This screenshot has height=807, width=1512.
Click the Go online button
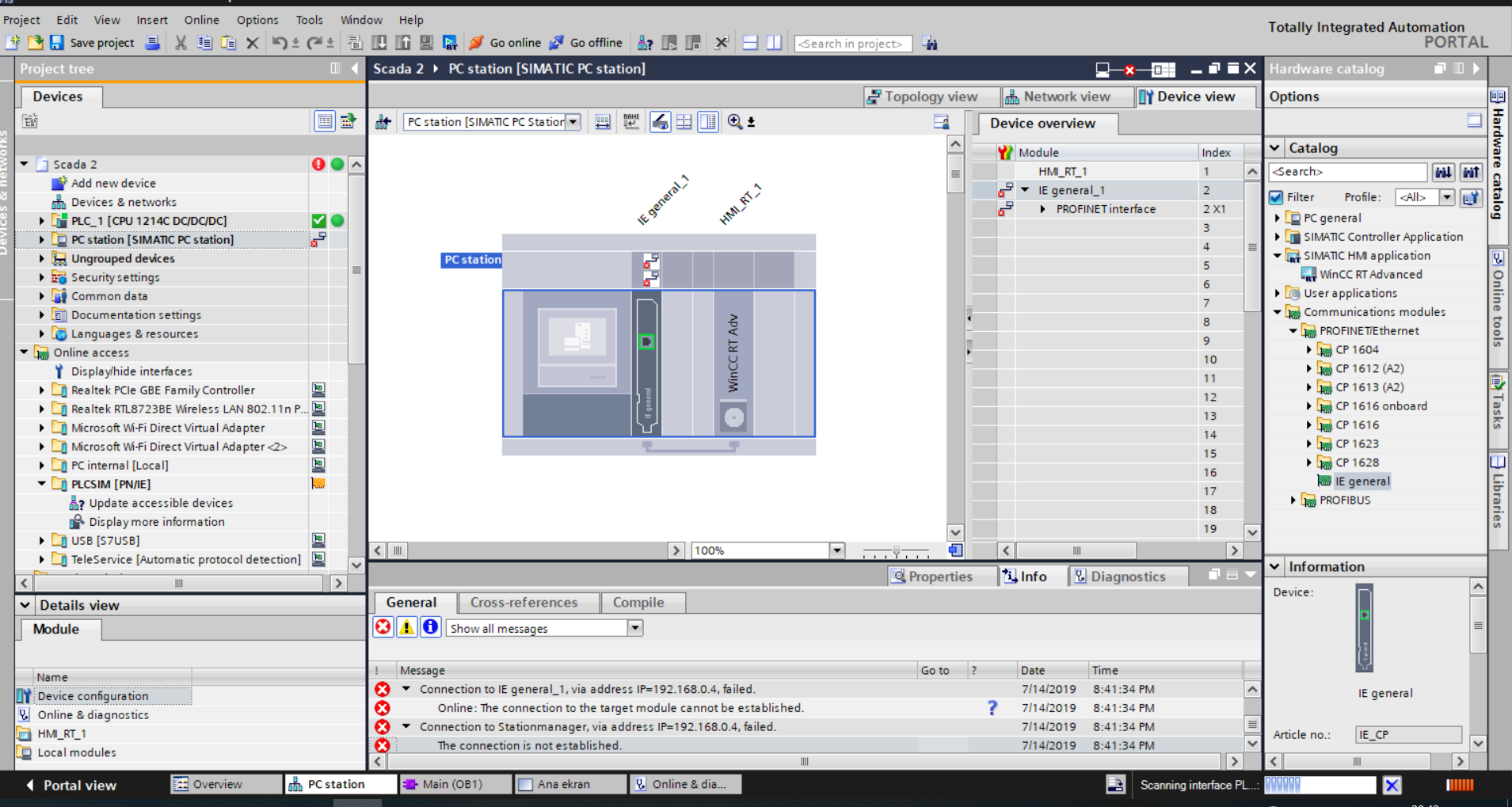[x=505, y=43]
